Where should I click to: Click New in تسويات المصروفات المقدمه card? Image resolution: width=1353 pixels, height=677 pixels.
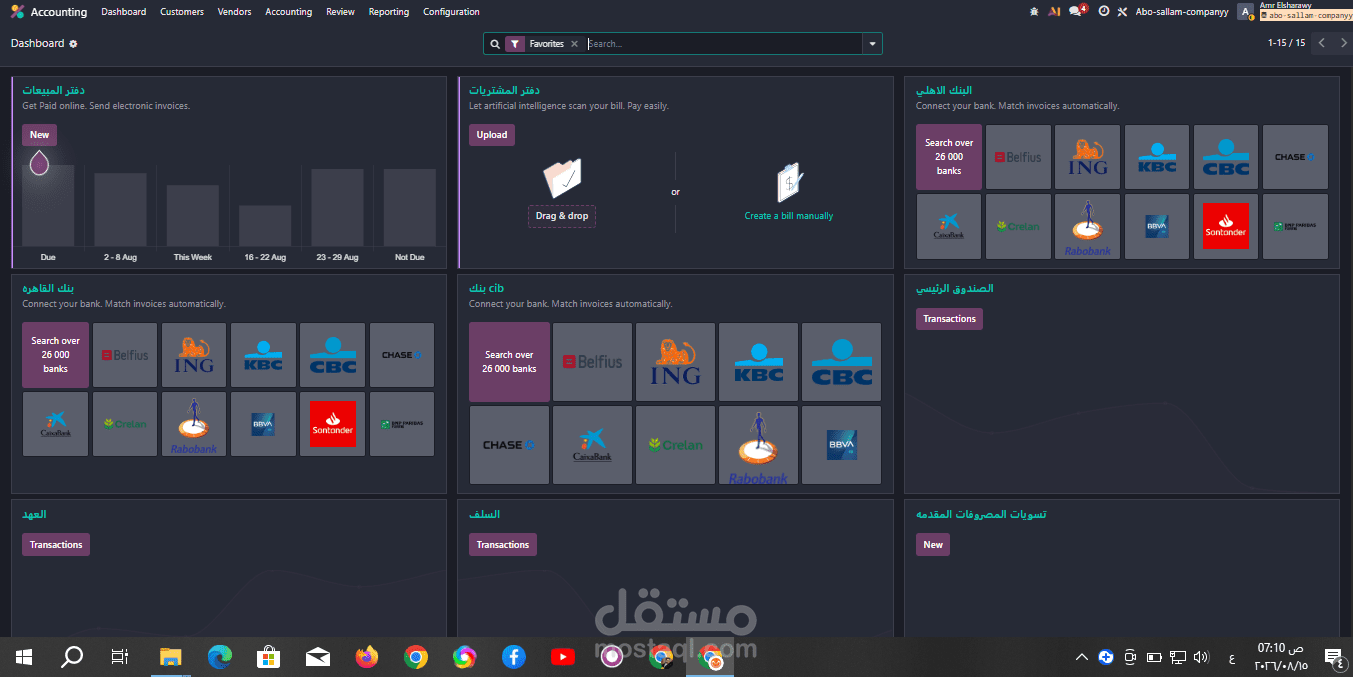click(933, 545)
